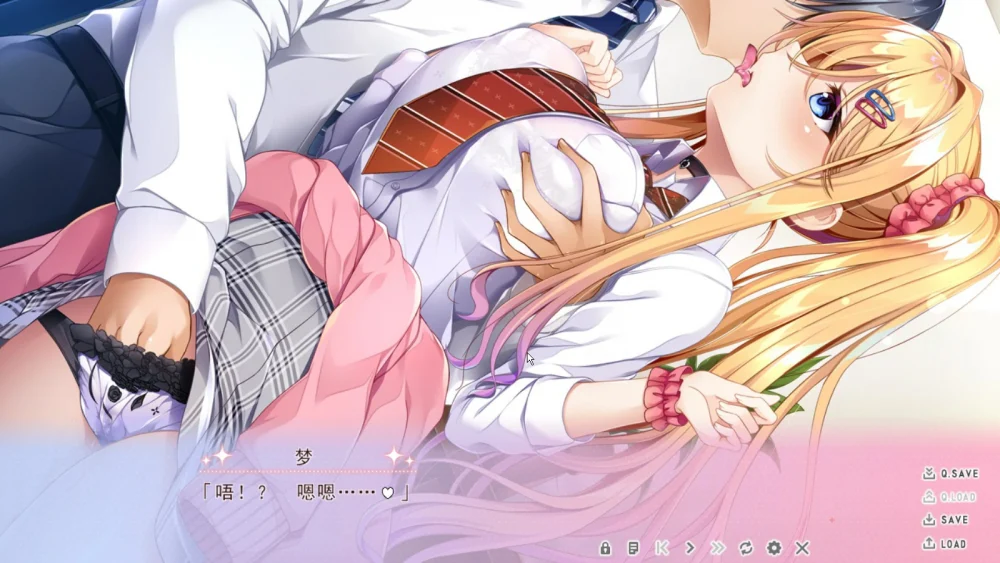The width and height of the screenshot is (1000, 563).
Task: Open settings with the gear icon
Action: [773, 548]
